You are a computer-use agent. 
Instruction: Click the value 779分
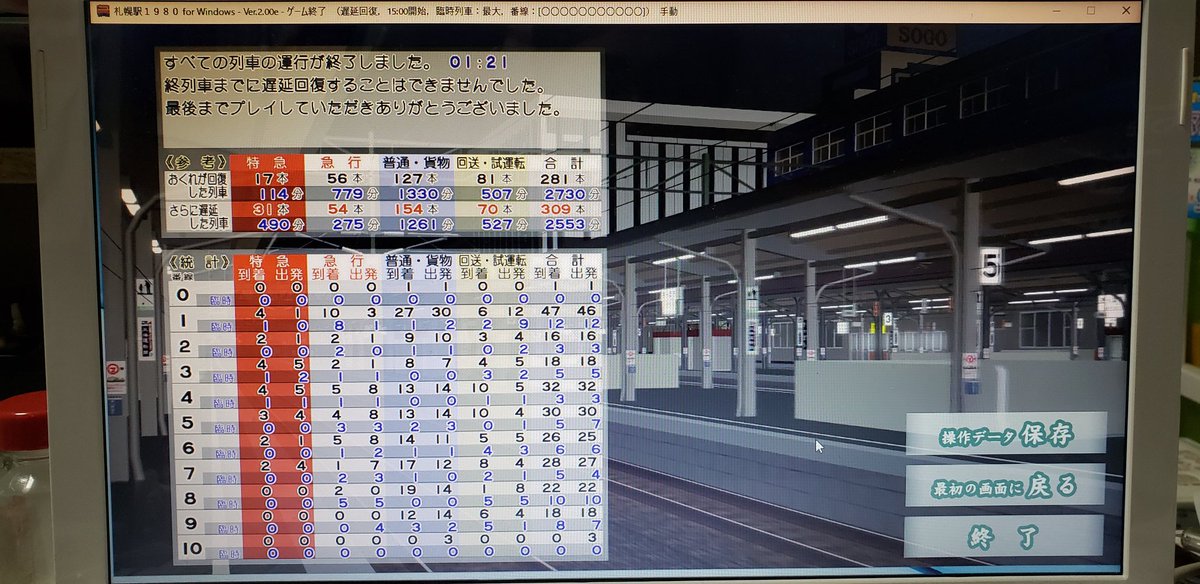356,193
